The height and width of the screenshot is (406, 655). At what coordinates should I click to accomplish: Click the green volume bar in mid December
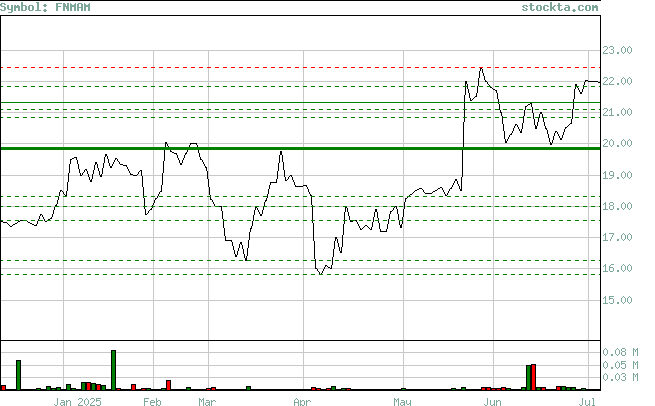pyautogui.click(x=18, y=375)
